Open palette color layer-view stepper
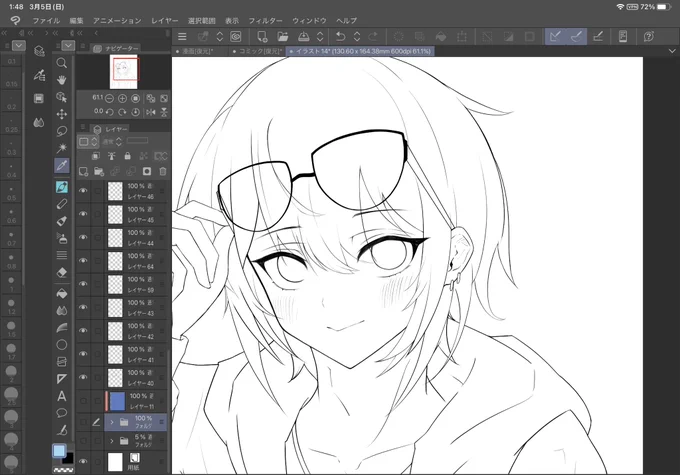 pyautogui.click(x=88, y=141)
